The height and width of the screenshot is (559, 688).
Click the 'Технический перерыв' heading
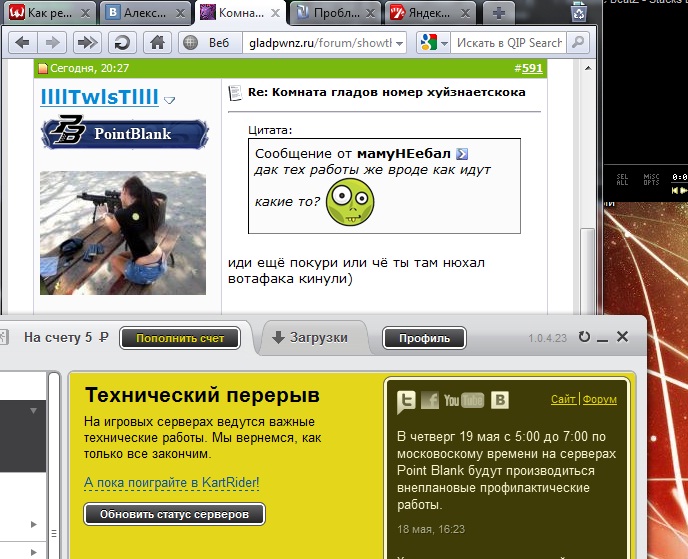(x=202, y=395)
